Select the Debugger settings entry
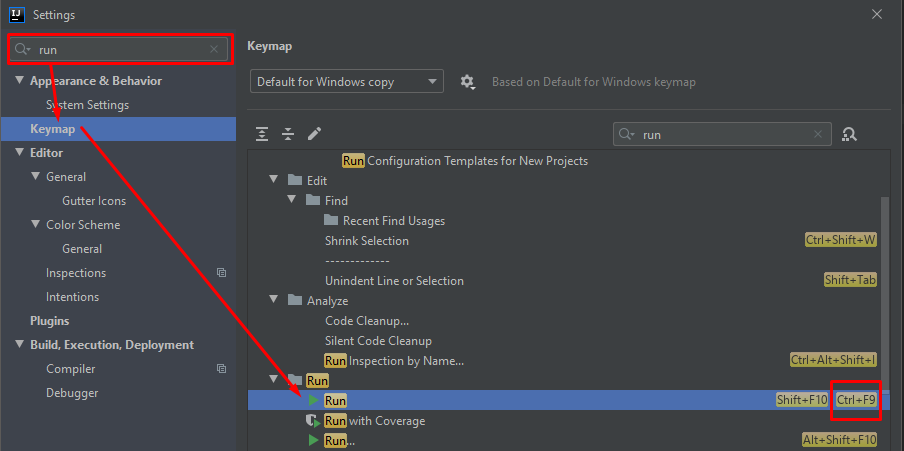This screenshot has width=904, height=451. click(x=72, y=393)
